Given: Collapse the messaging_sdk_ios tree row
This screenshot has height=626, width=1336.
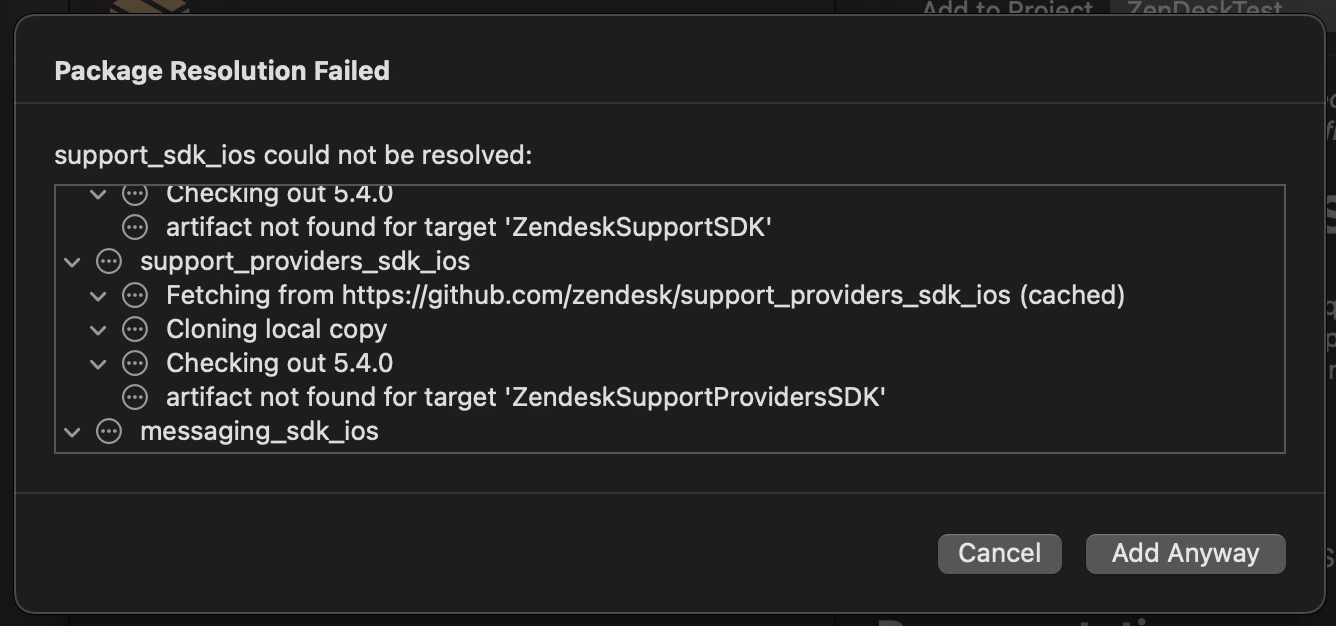Looking at the screenshot, I should [x=72, y=432].
